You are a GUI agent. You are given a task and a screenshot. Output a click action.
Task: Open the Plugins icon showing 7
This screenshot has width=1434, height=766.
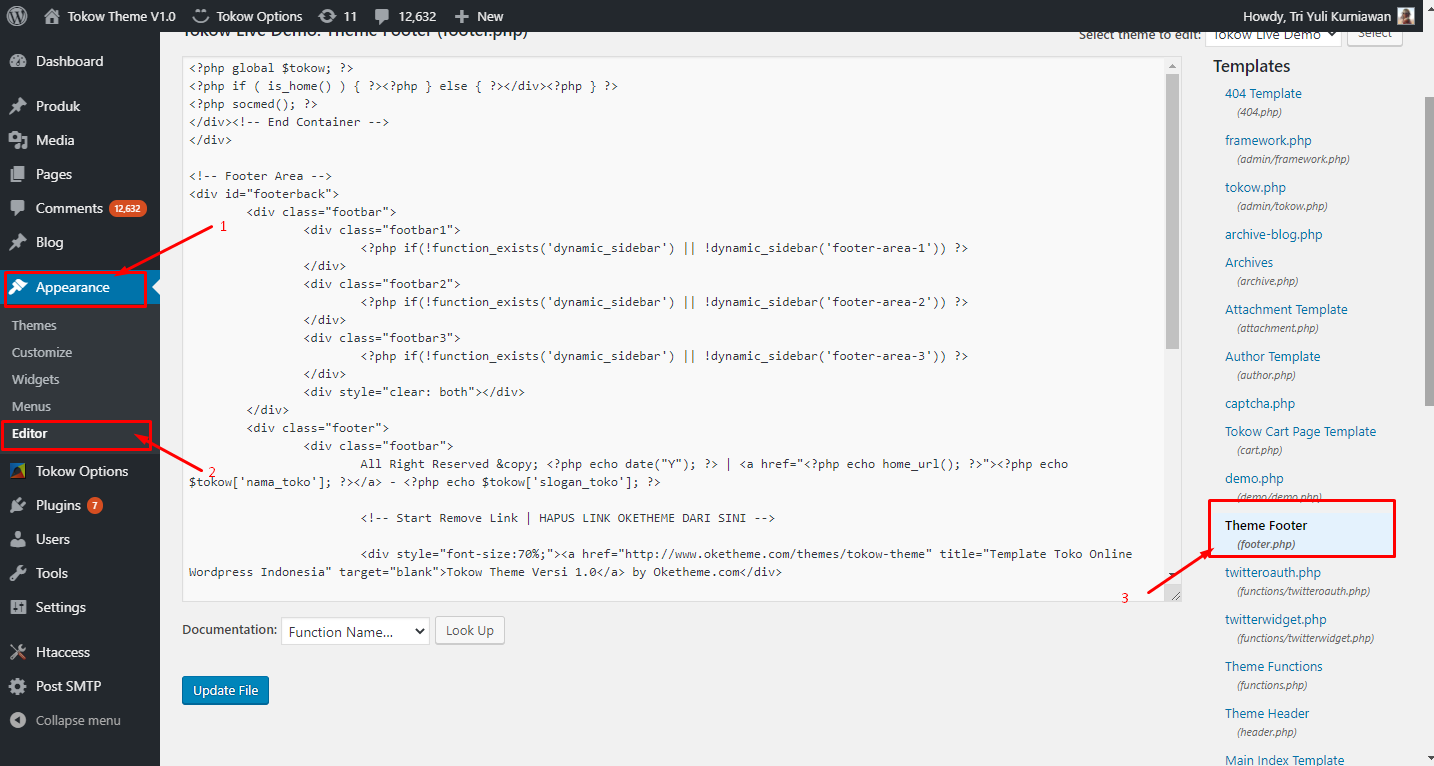coord(21,505)
